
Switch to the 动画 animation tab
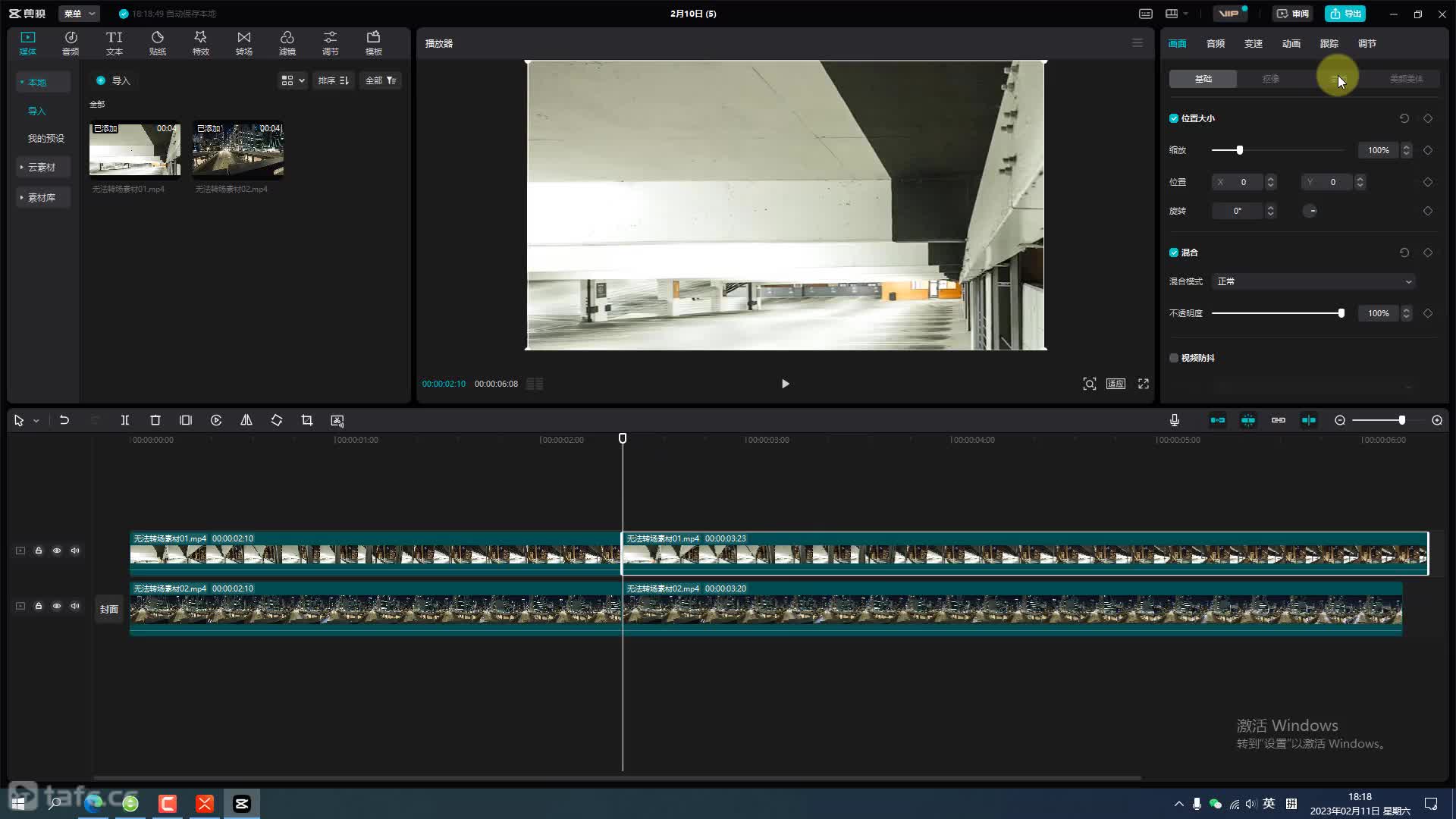click(1291, 43)
